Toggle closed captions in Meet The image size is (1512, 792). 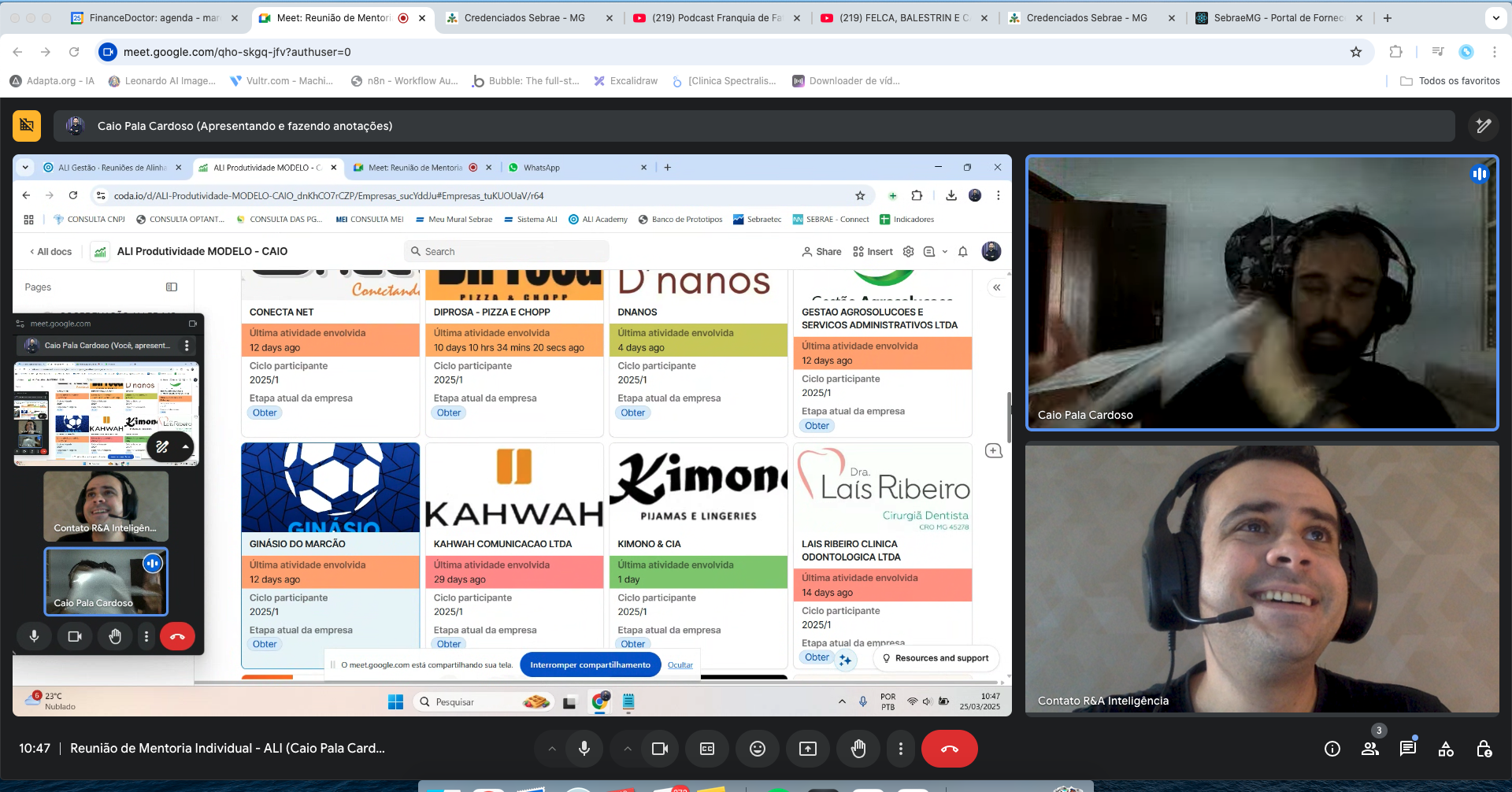[x=707, y=749]
